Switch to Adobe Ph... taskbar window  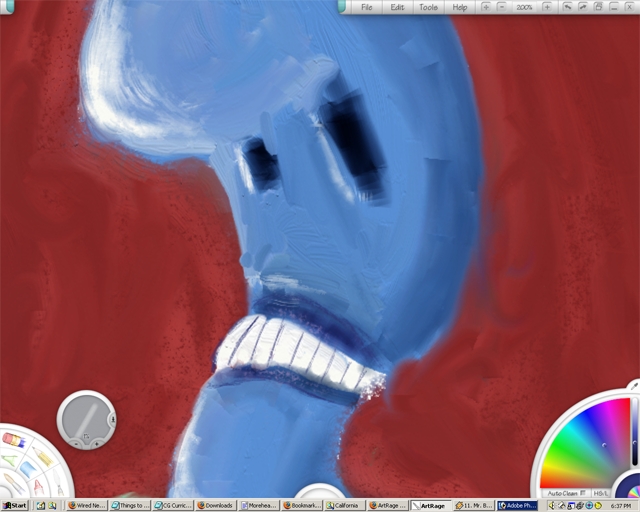(518, 505)
